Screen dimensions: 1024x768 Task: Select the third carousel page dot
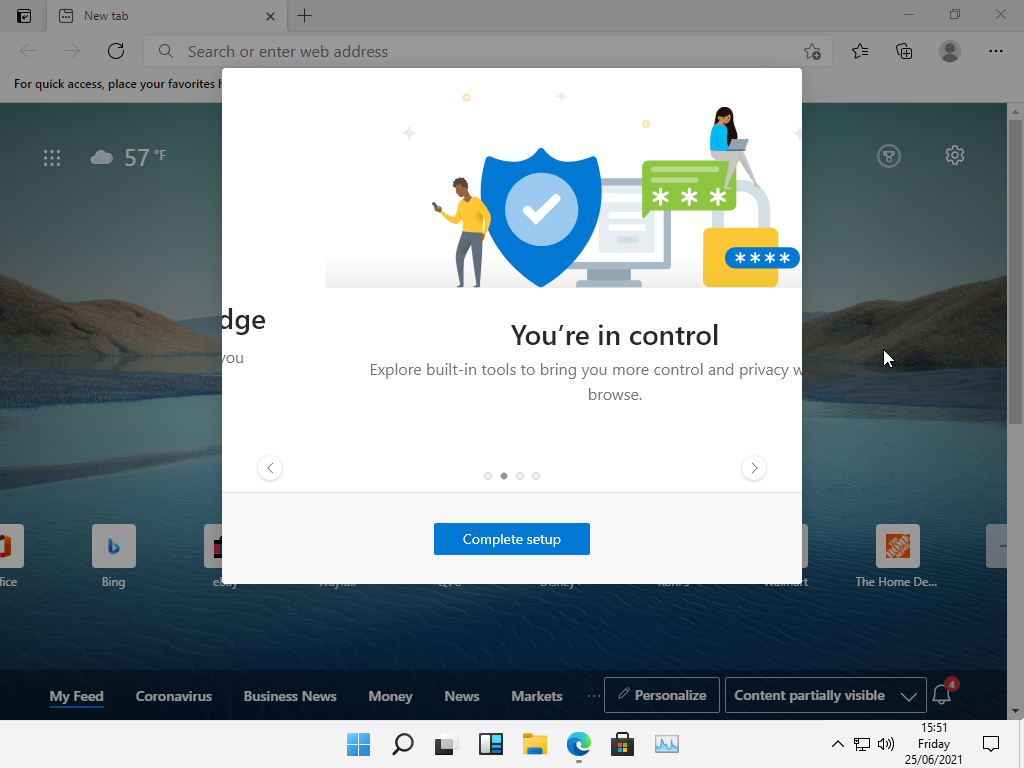point(520,476)
